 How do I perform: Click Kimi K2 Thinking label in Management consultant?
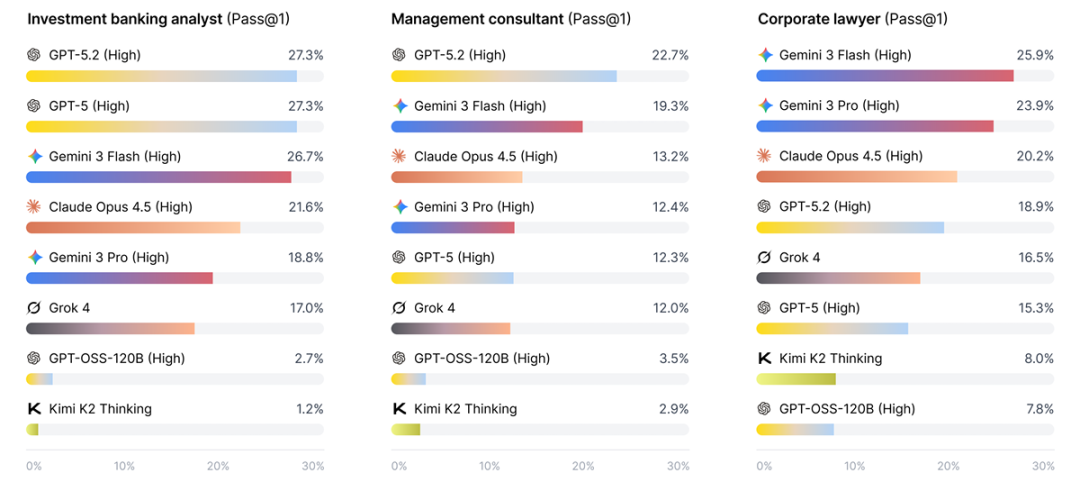pos(465,409)
